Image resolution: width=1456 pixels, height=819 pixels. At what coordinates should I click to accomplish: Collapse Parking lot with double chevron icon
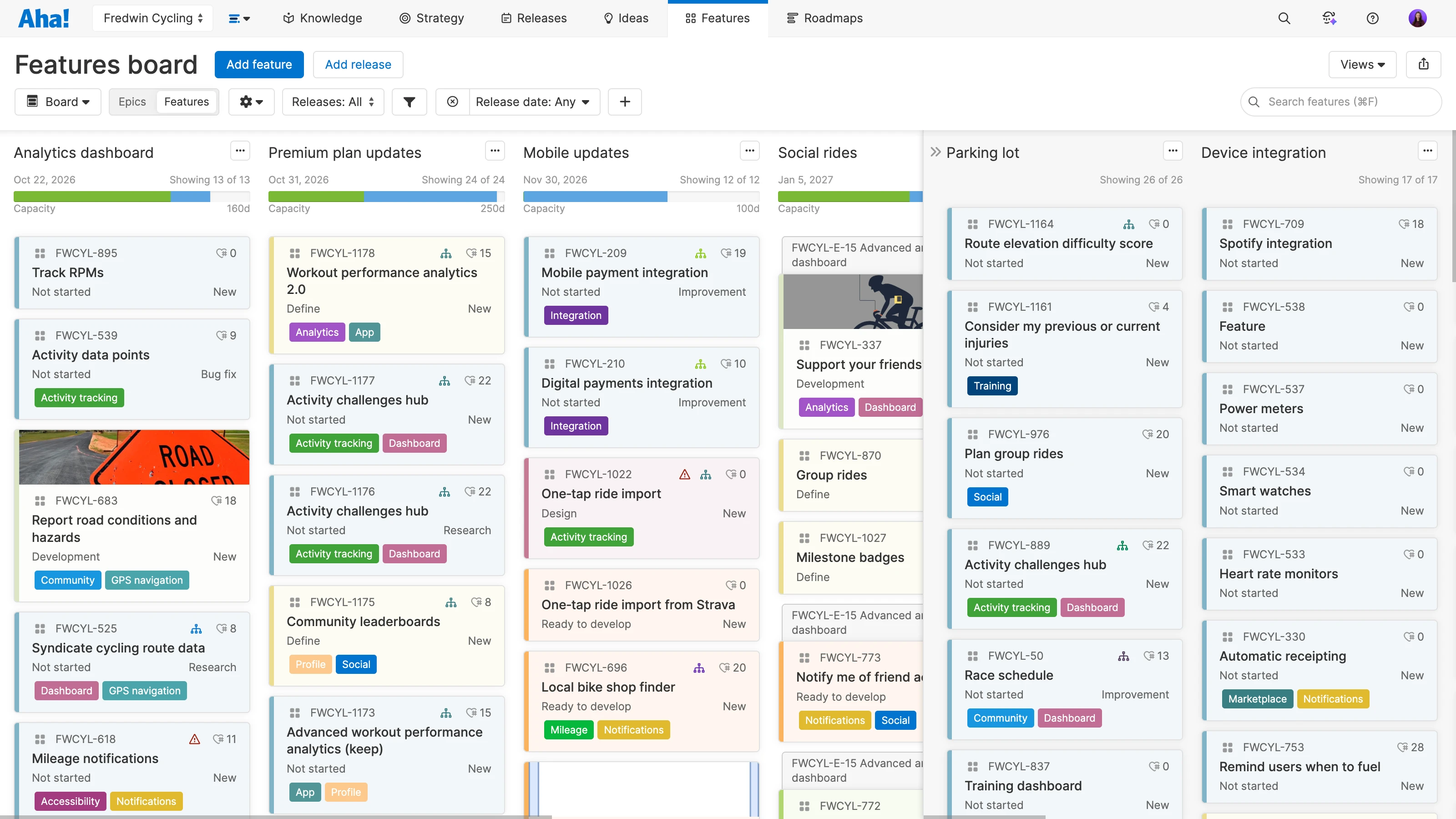936,152
